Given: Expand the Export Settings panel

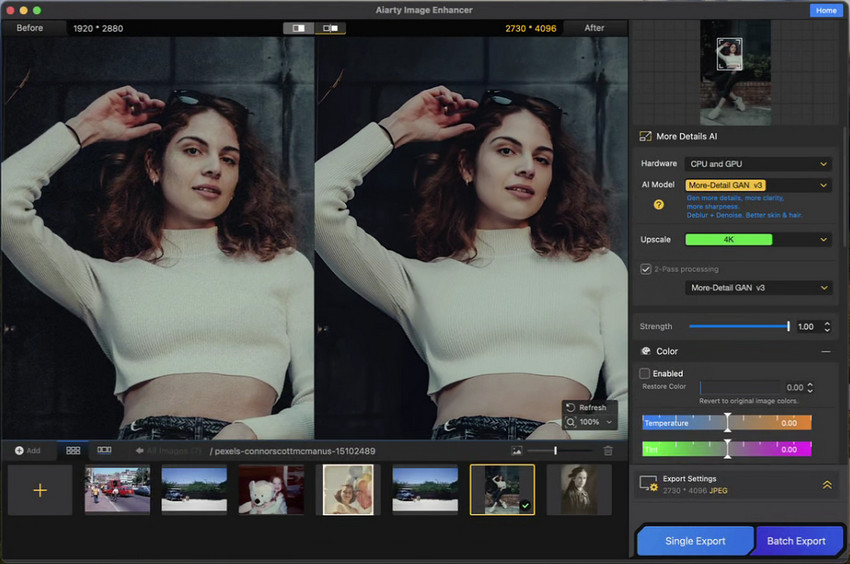Looking at the screenshot, I should (827, 484).
